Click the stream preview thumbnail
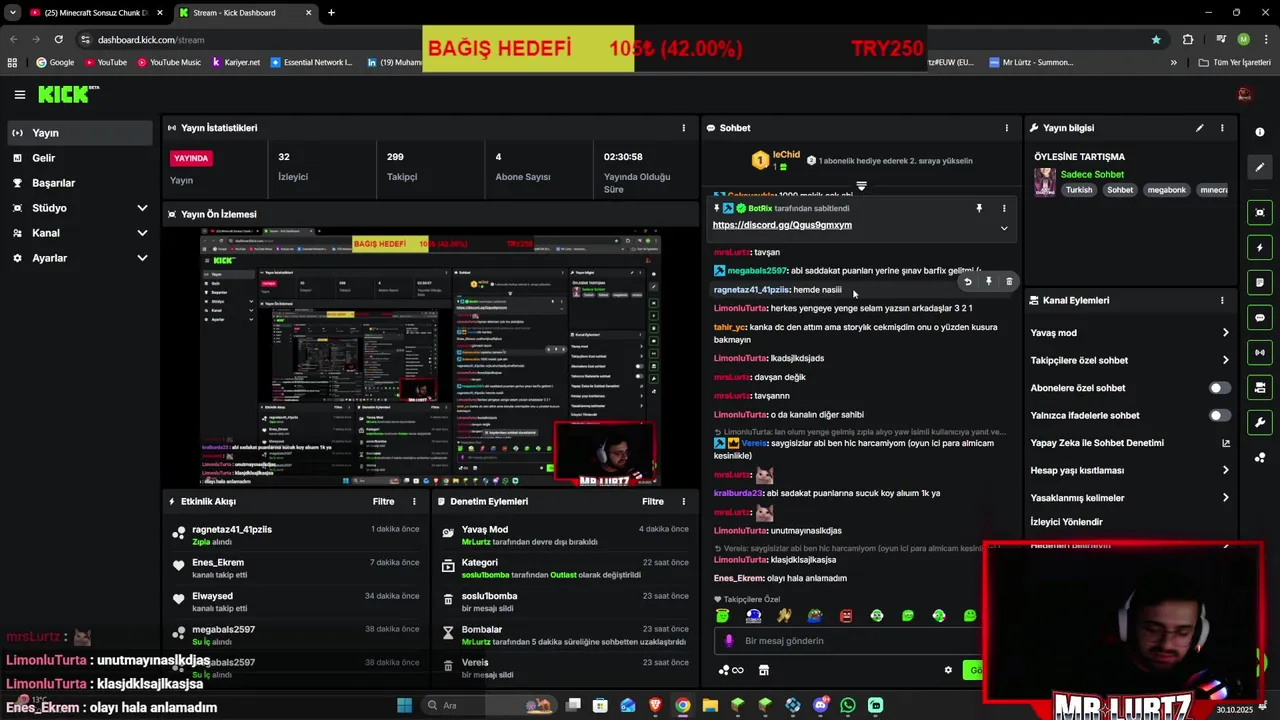This screenshot has height=720, width=1280. click(x=430, y=358)
